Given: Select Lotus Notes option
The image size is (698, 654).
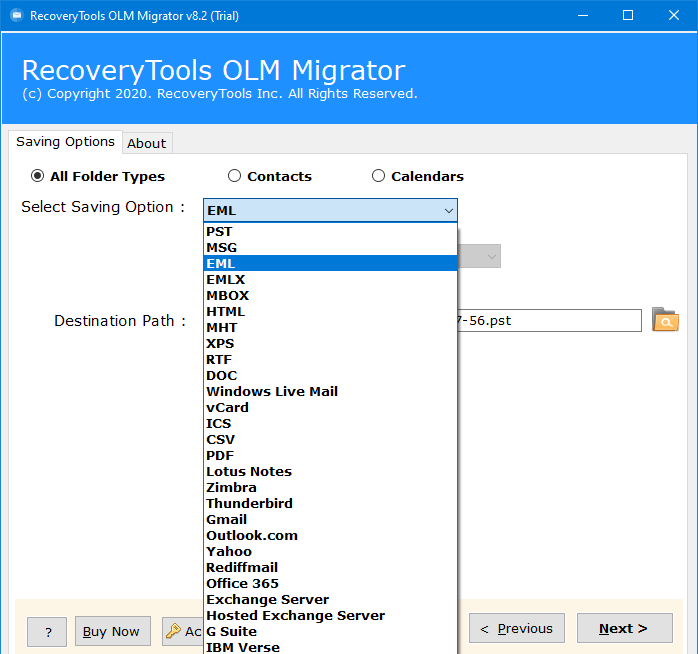Looking at the screenshot, I should coord(330,472).
